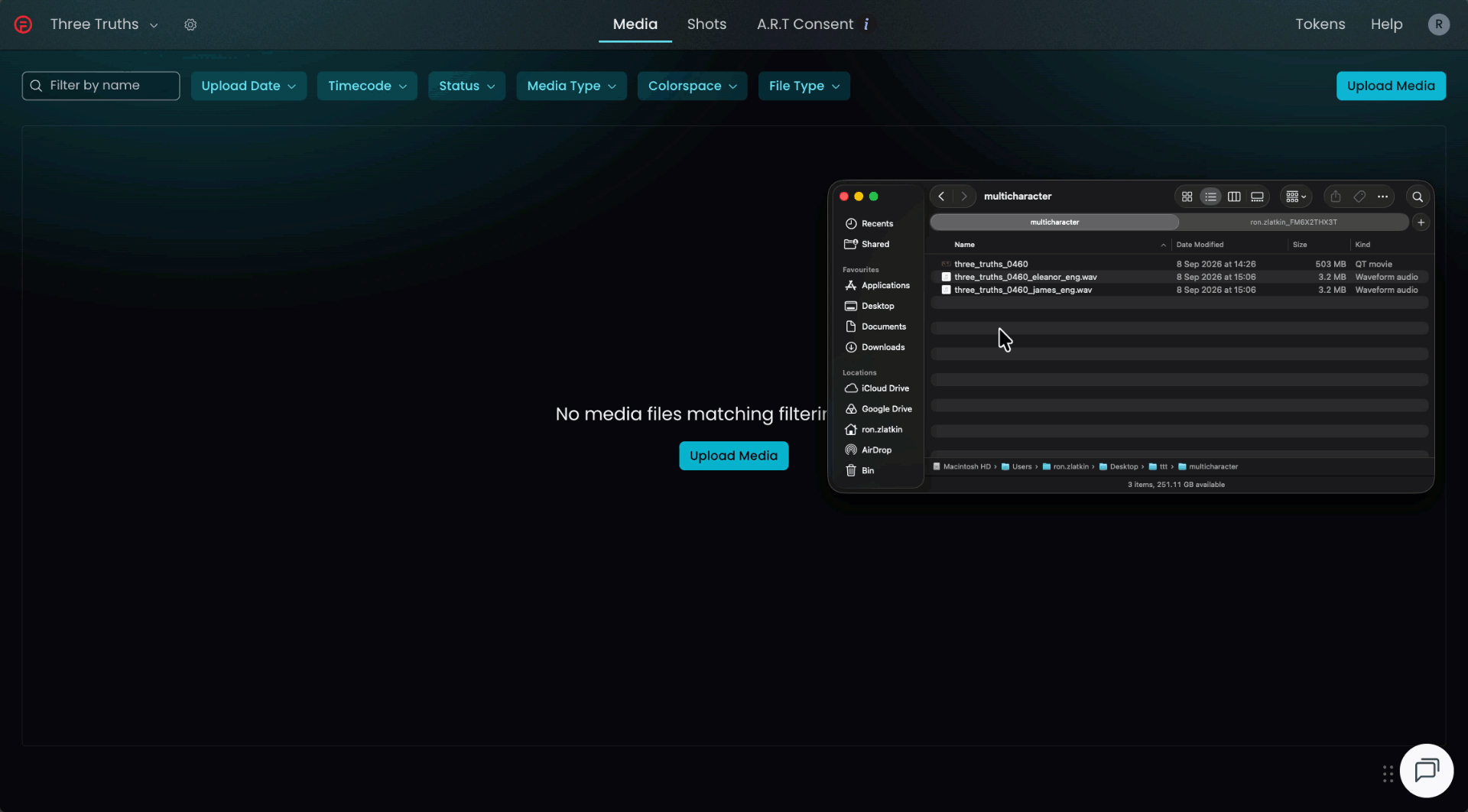This screenshot has width=1468, height=812.
Task: Switch Finder to gallery view
Action: click(x=1257, y=197)
